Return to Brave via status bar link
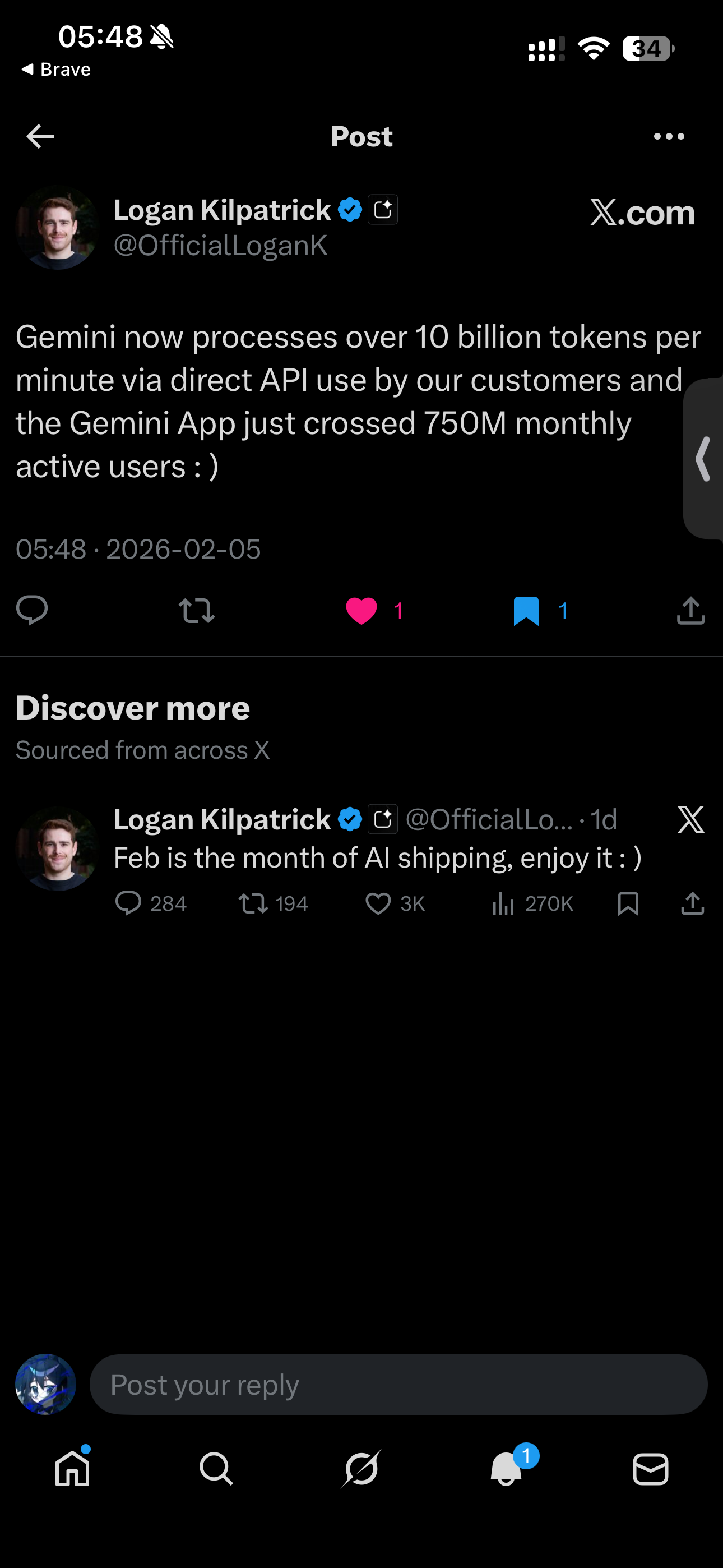Screen dimensions: 723x1568 56,70
